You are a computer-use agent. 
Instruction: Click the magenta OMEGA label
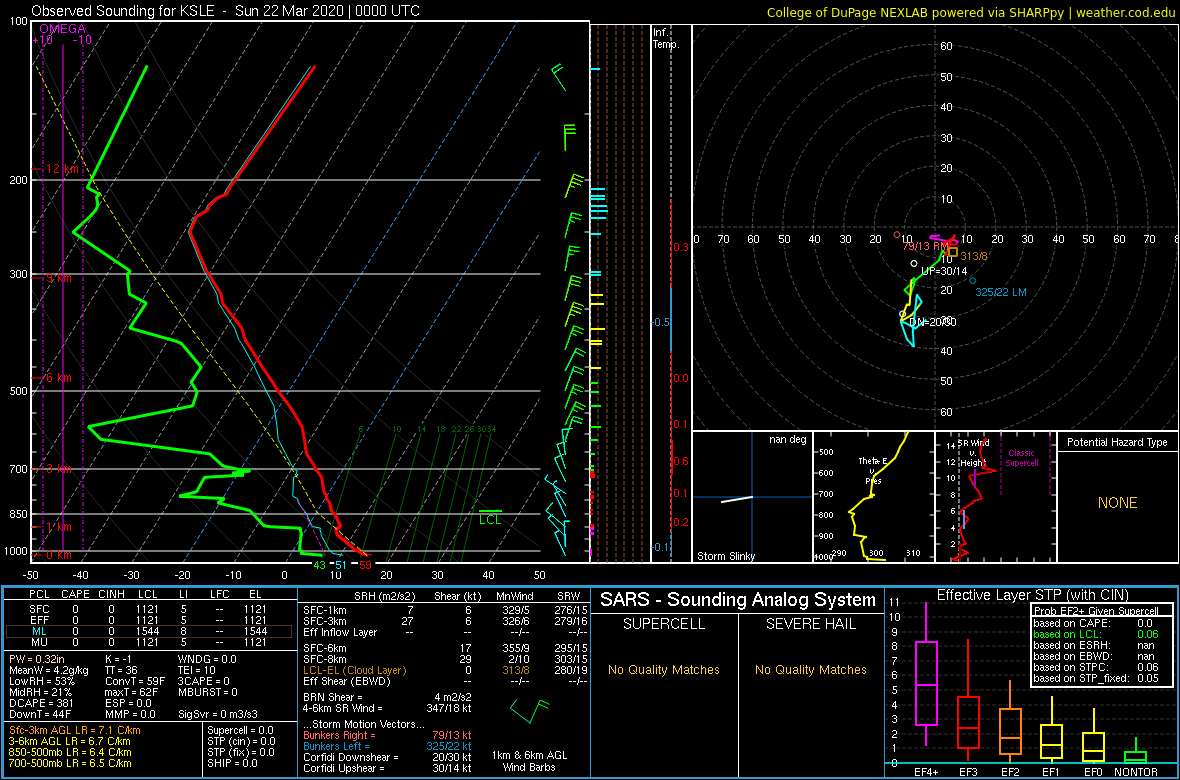62,29
